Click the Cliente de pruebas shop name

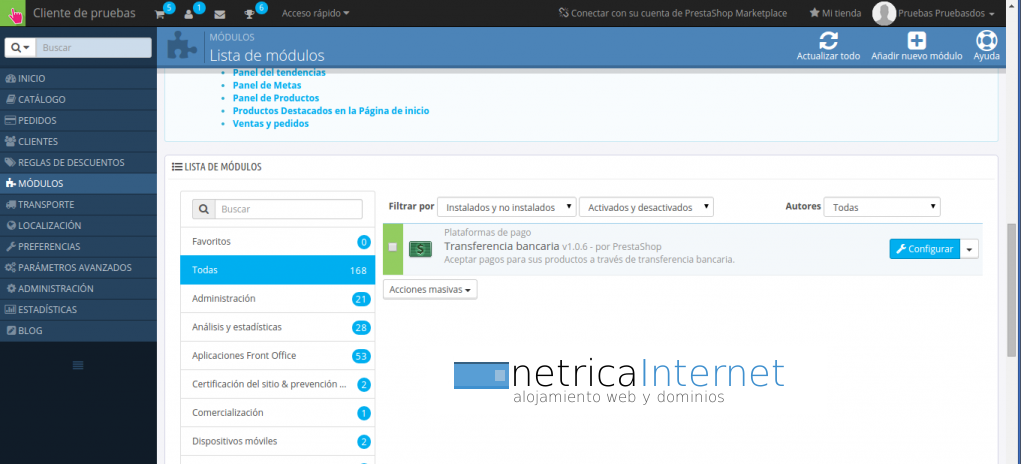pyautogui.click(x=84, y=13)
